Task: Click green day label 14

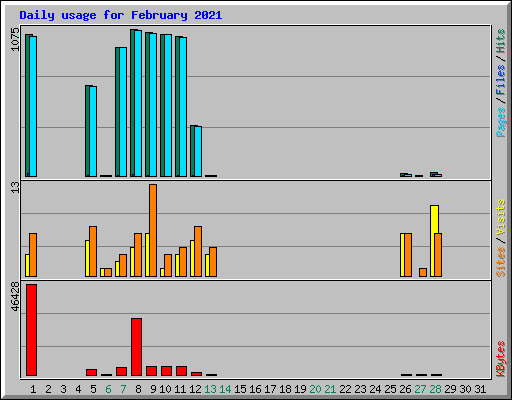Action: click(225, 389)
